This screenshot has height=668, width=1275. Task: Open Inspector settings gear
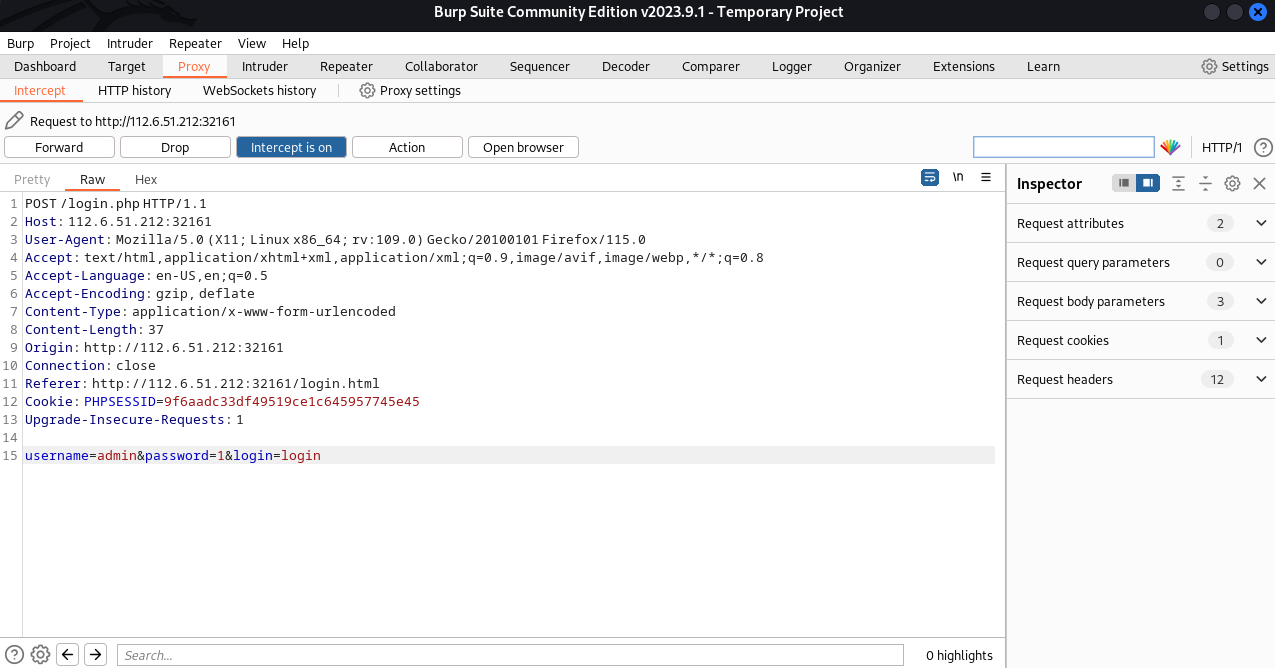[1232, 183]
